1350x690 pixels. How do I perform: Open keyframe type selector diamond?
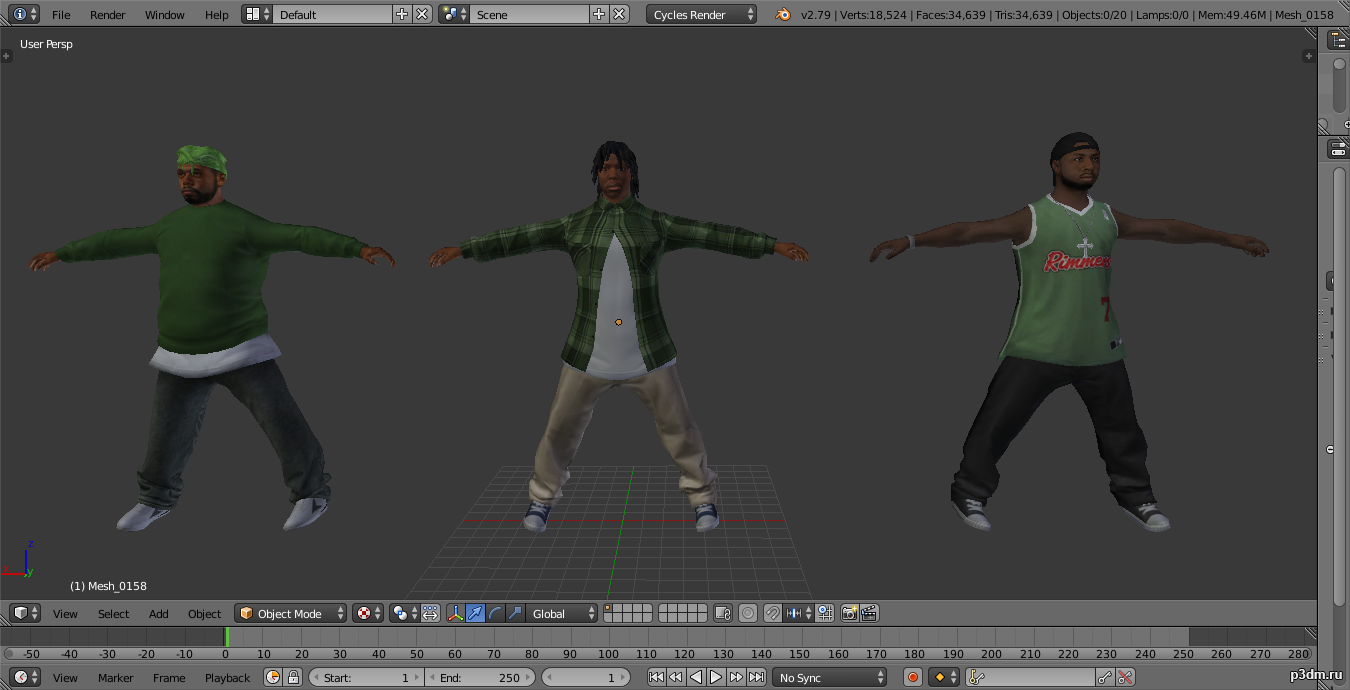tap(943, 677)
